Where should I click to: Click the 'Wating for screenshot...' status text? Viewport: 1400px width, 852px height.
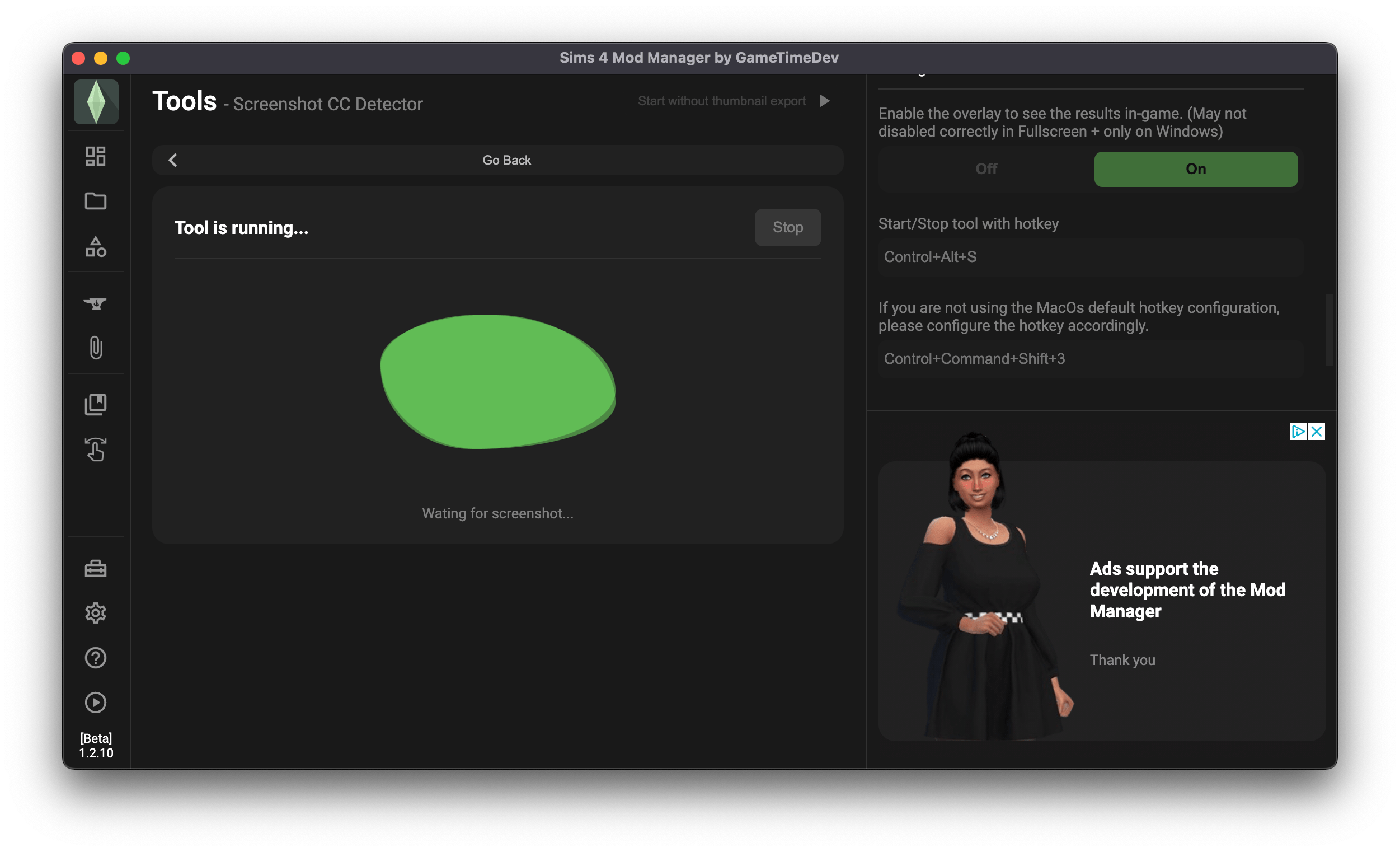point(498,514)
